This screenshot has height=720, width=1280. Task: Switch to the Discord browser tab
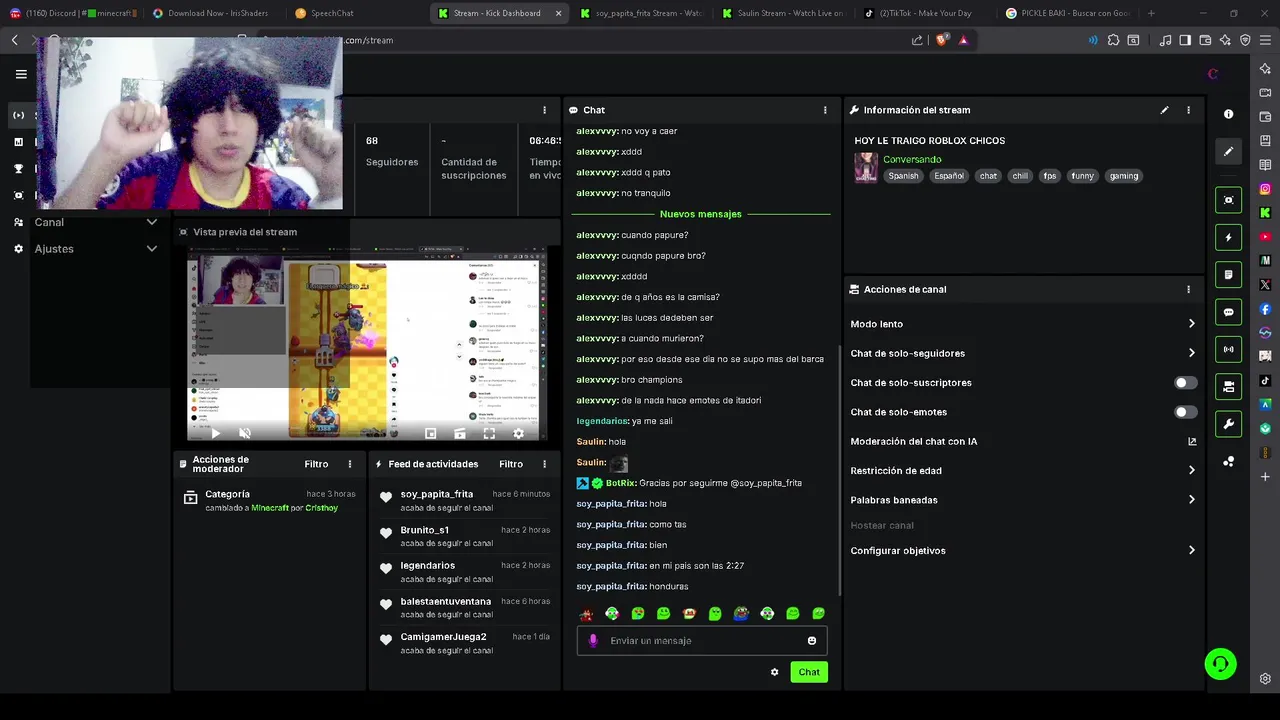[72, 13]
